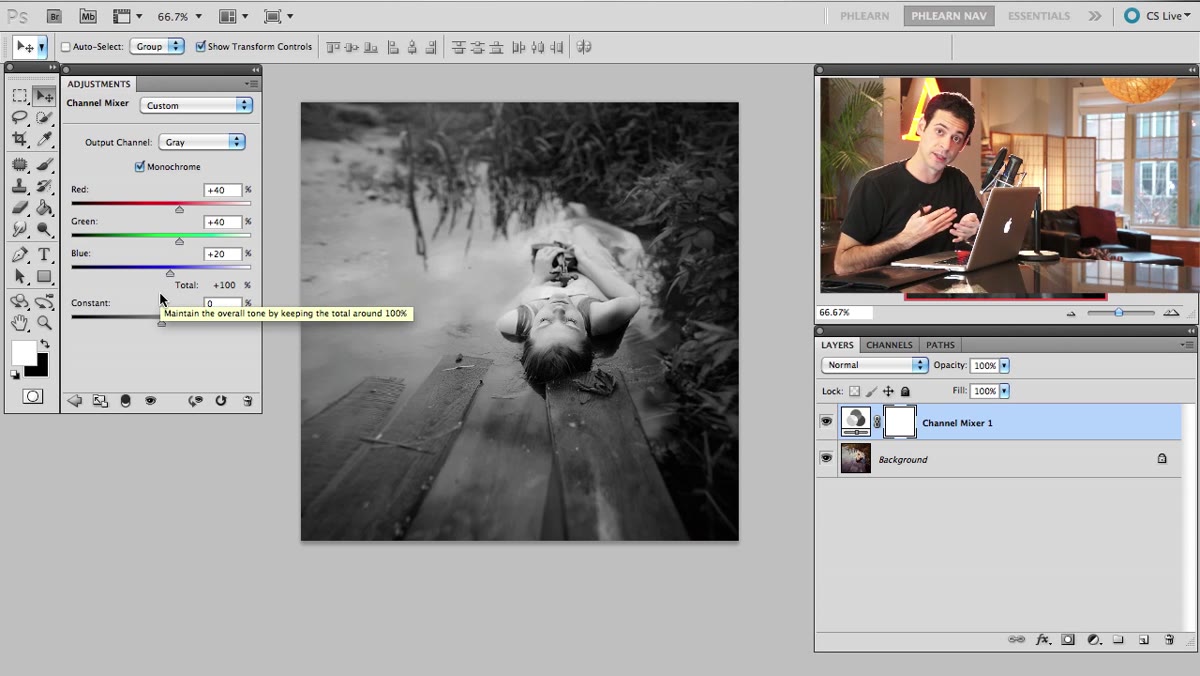
Task: Select the Lasso tool
Action: click(x=19, y=117)
